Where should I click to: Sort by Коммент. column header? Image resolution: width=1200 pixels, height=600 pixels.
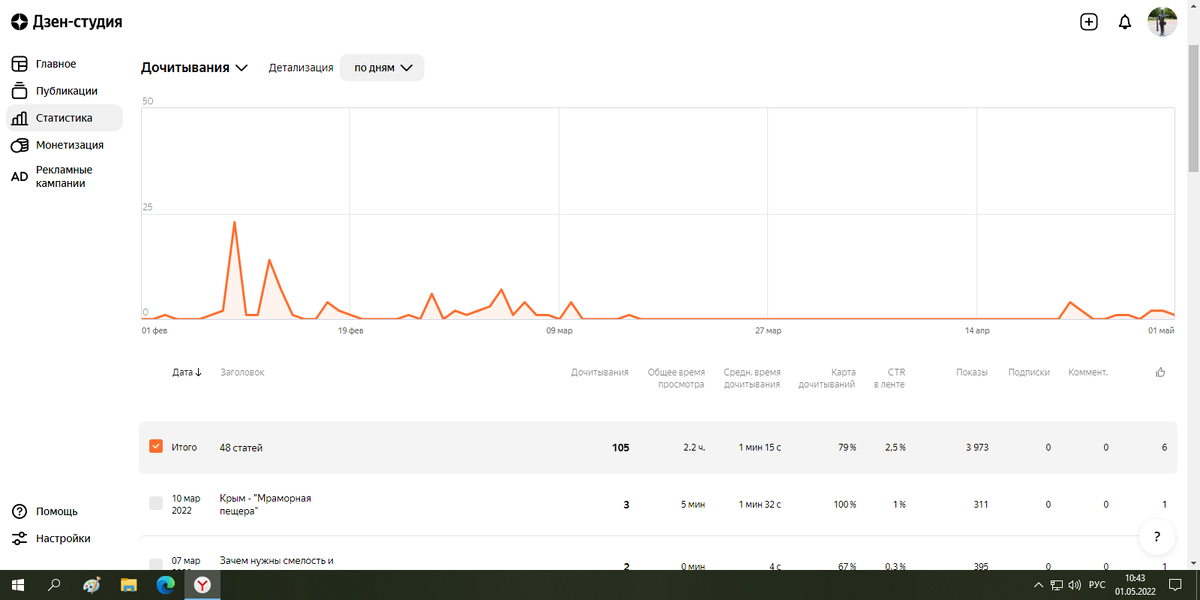1088,372
